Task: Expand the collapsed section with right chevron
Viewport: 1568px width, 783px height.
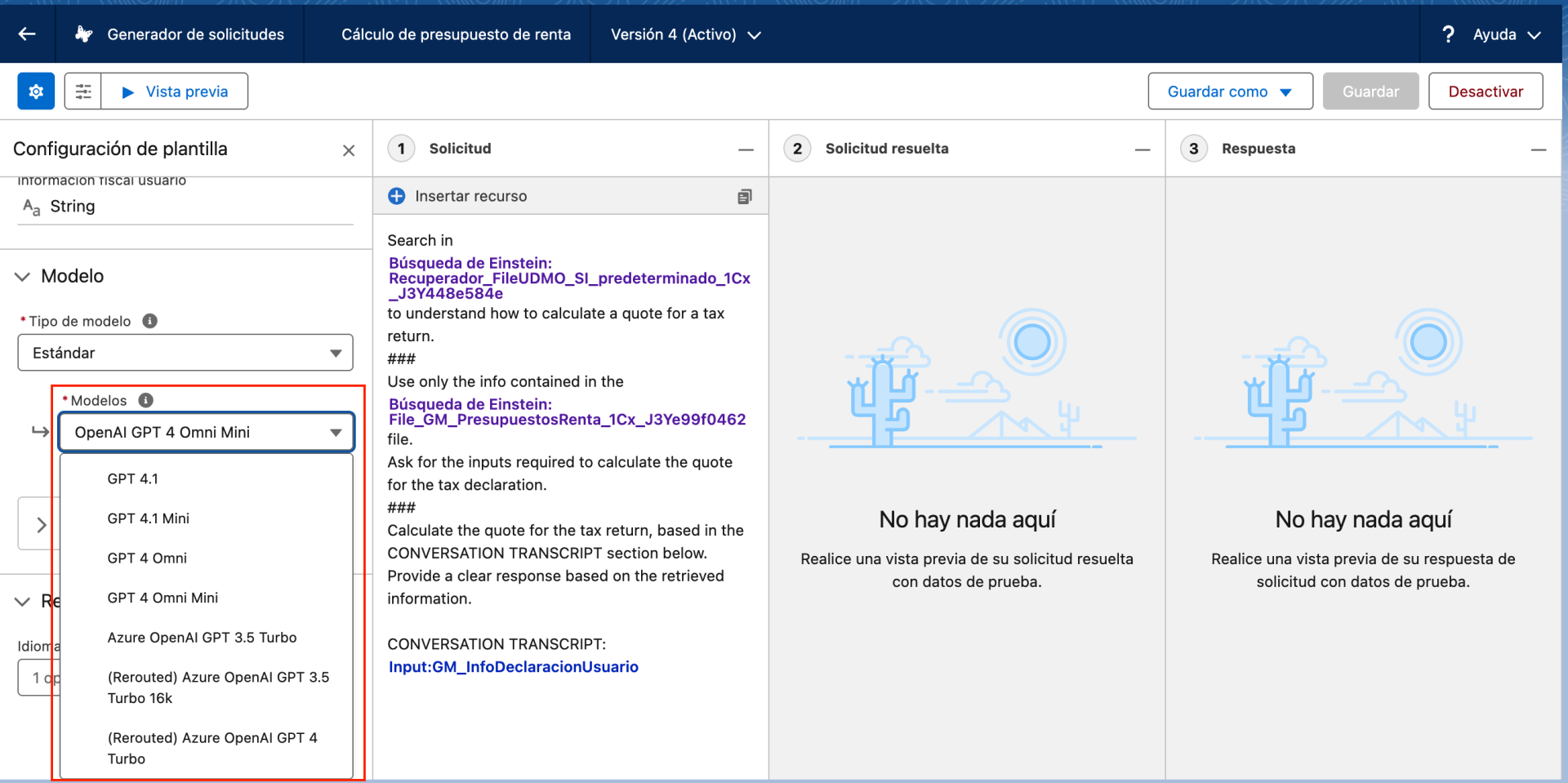Action: coord(41,524)
